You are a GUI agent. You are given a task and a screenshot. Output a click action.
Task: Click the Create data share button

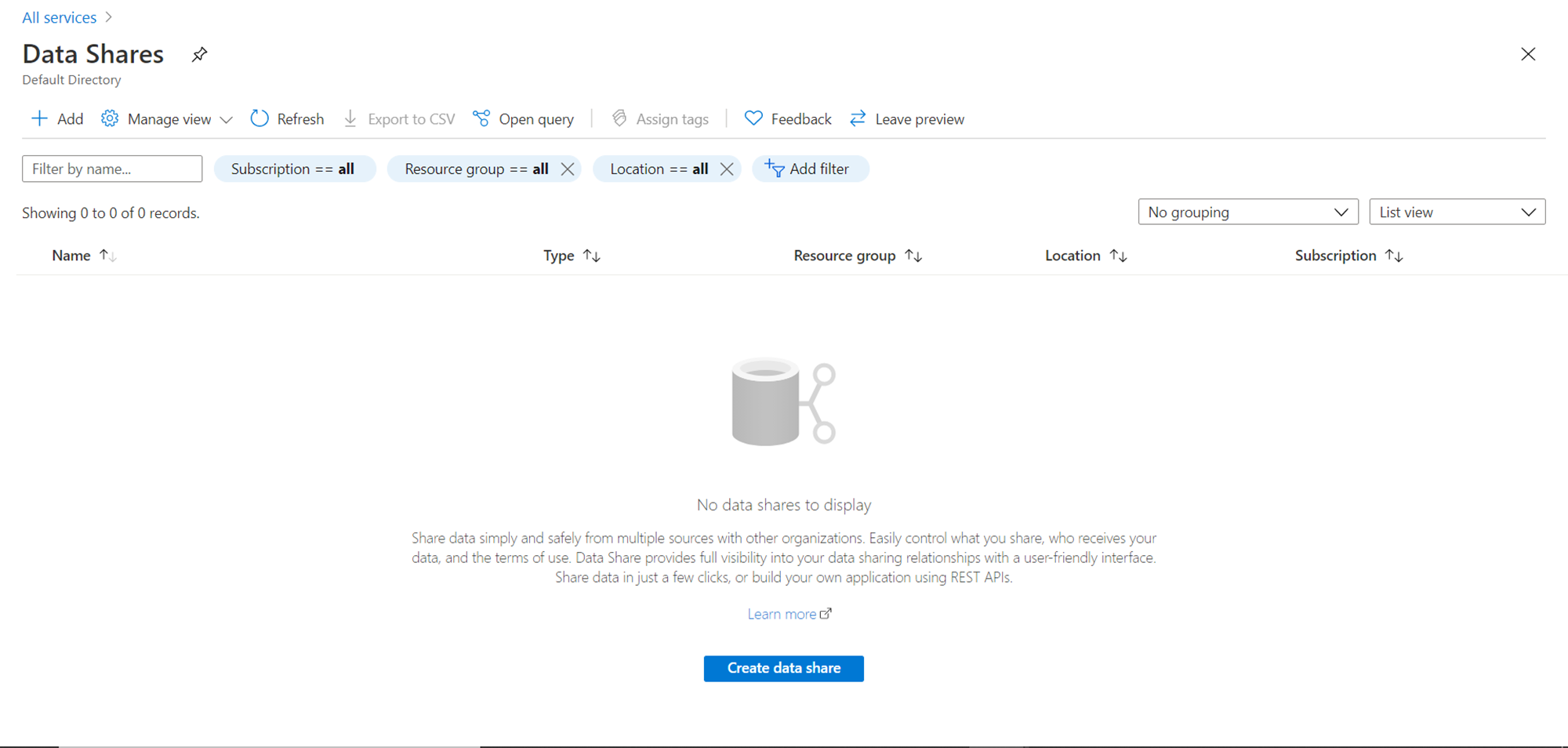tap(783, 668)
